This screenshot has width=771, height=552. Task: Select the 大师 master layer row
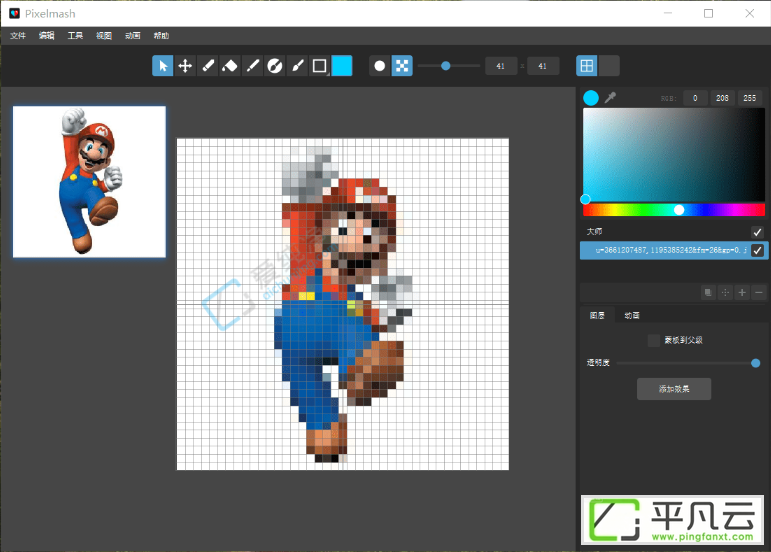pyautogui.click(x=674, y=232)
